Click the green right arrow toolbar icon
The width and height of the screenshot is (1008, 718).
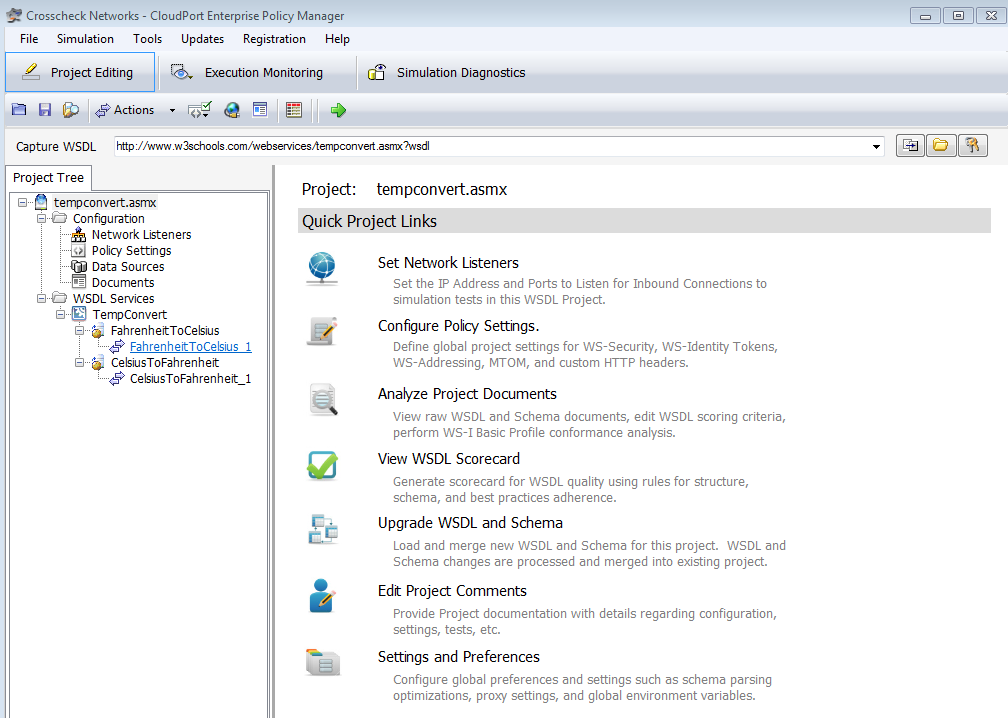(338, 110)
